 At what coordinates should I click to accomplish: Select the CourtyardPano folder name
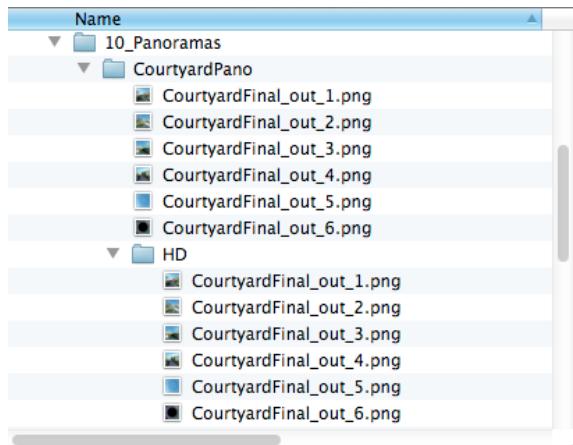(x=193, y=70)
